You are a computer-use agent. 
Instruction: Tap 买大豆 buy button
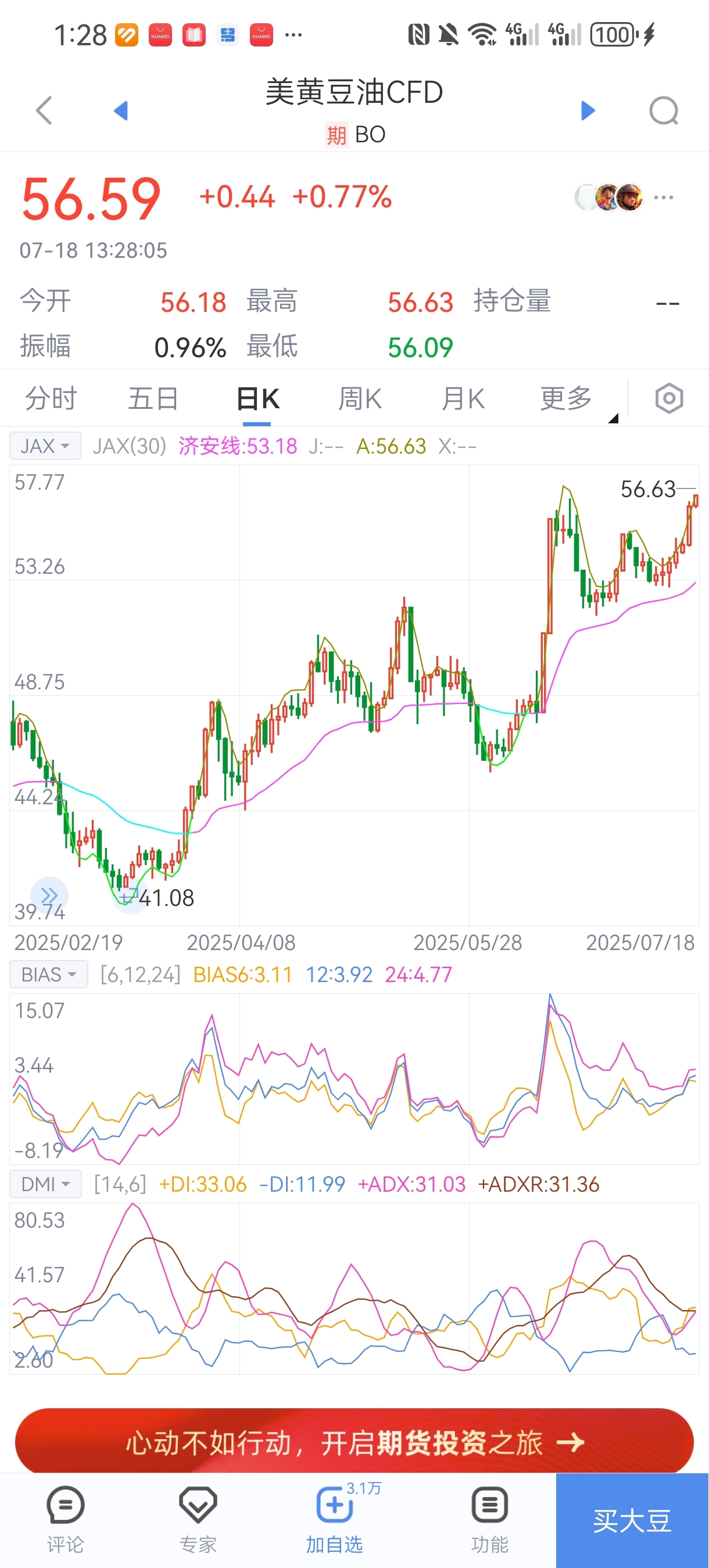[632, 1520]
